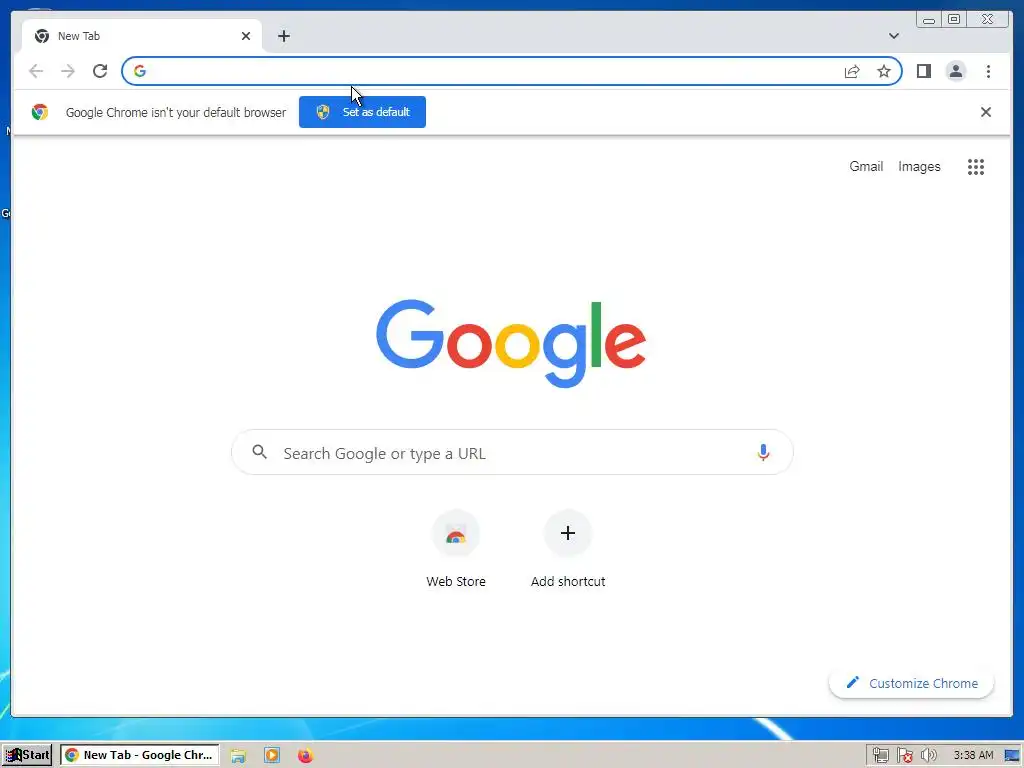Open the Google apps grid
The width and height of the screenshot is (1024, 768).
(x=976, y=167)
